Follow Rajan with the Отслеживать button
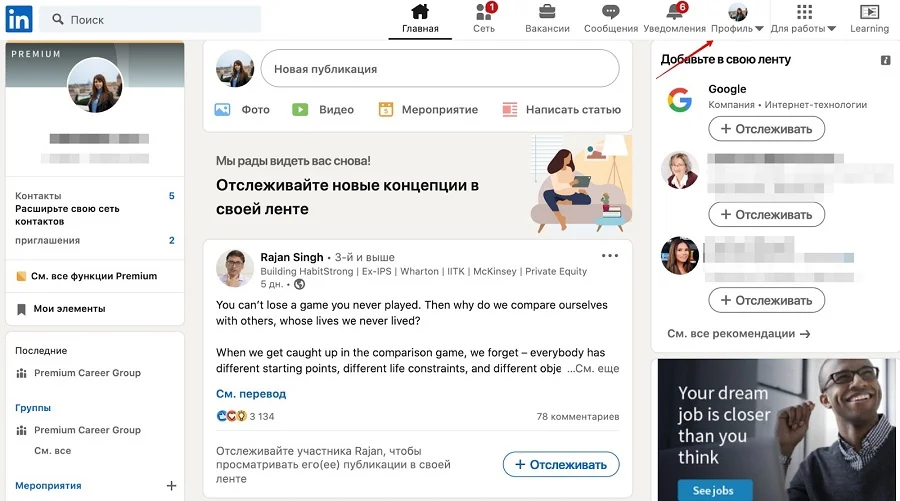The height and width of the screenshot is (501, 900). [561, 464]
